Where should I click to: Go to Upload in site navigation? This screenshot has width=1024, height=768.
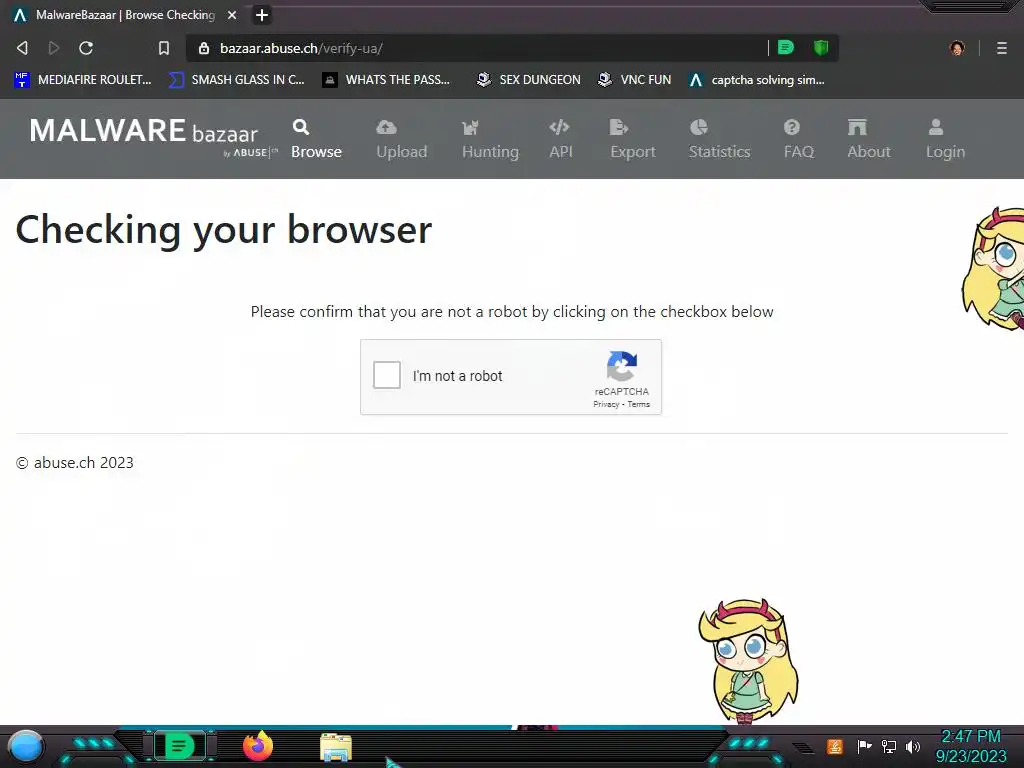(402, 138)
